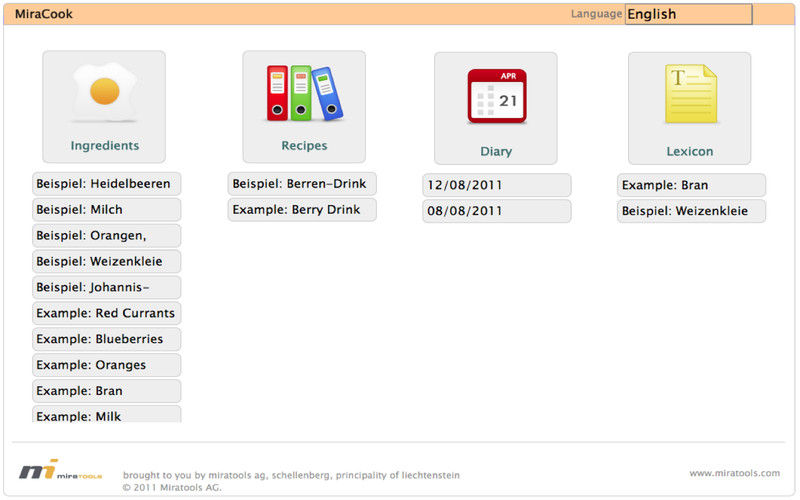The width and height of the screenshot is (800, 500).
Task: Click the Diary label
Action: point(496,152)
